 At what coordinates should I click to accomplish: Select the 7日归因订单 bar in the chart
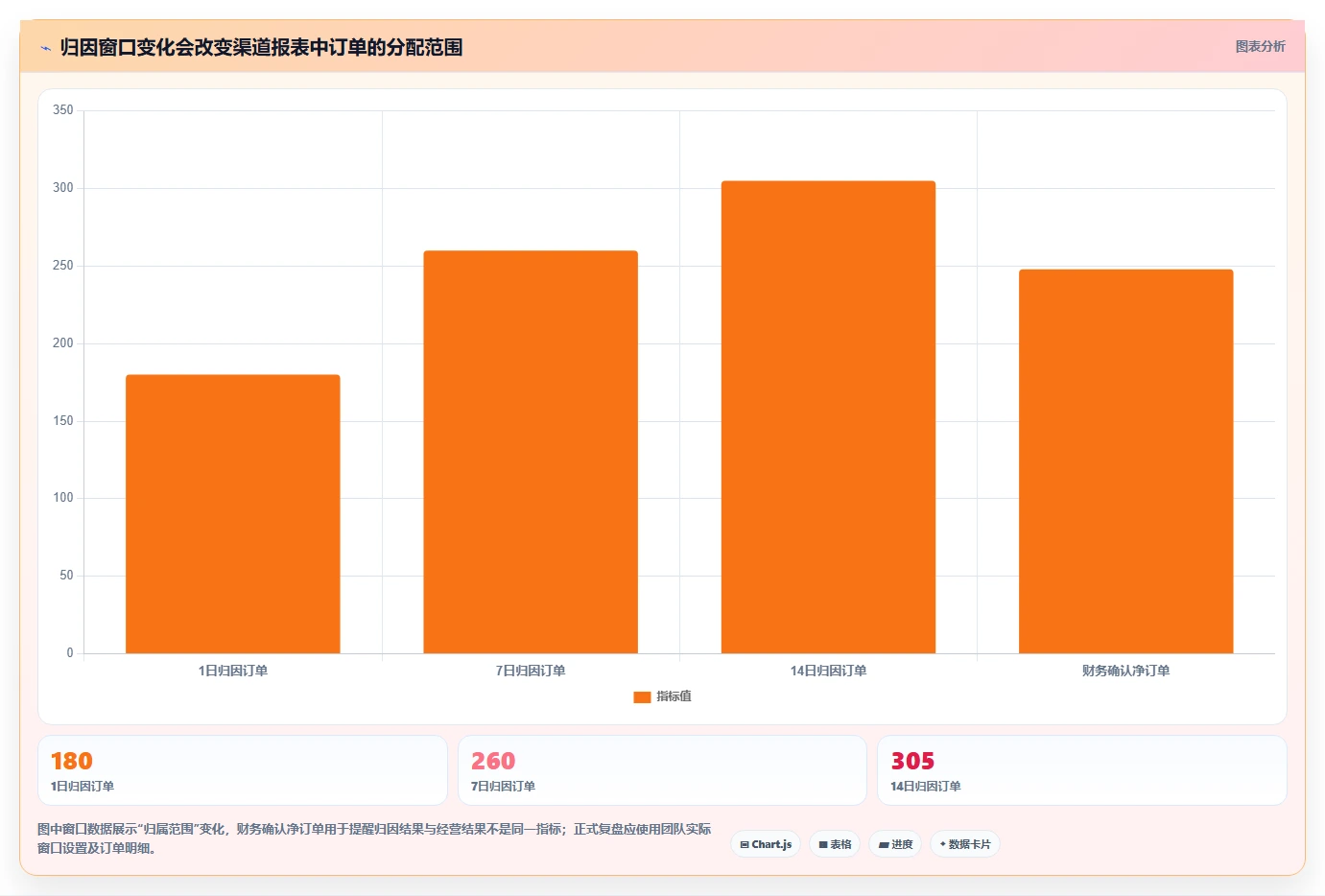click(x=531, y=452)
